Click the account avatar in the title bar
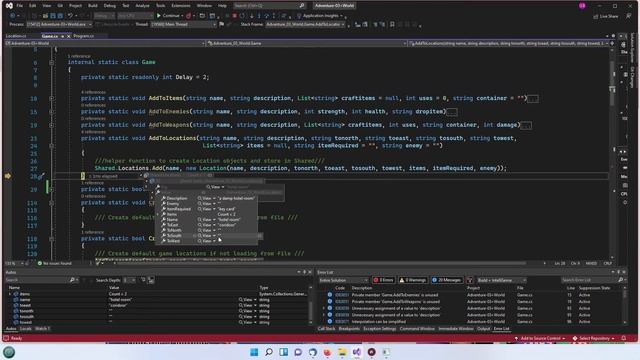The height and width of the screenshot is (360, 640). [x=582, y=6]
